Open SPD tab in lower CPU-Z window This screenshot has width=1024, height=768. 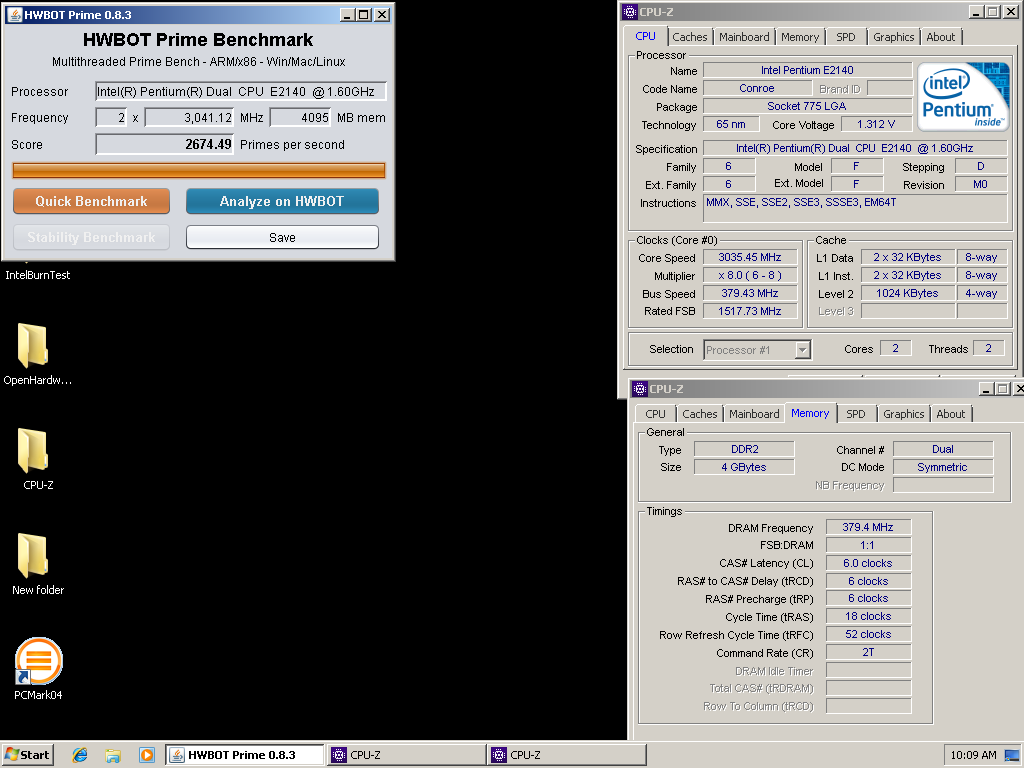[856, 414]
